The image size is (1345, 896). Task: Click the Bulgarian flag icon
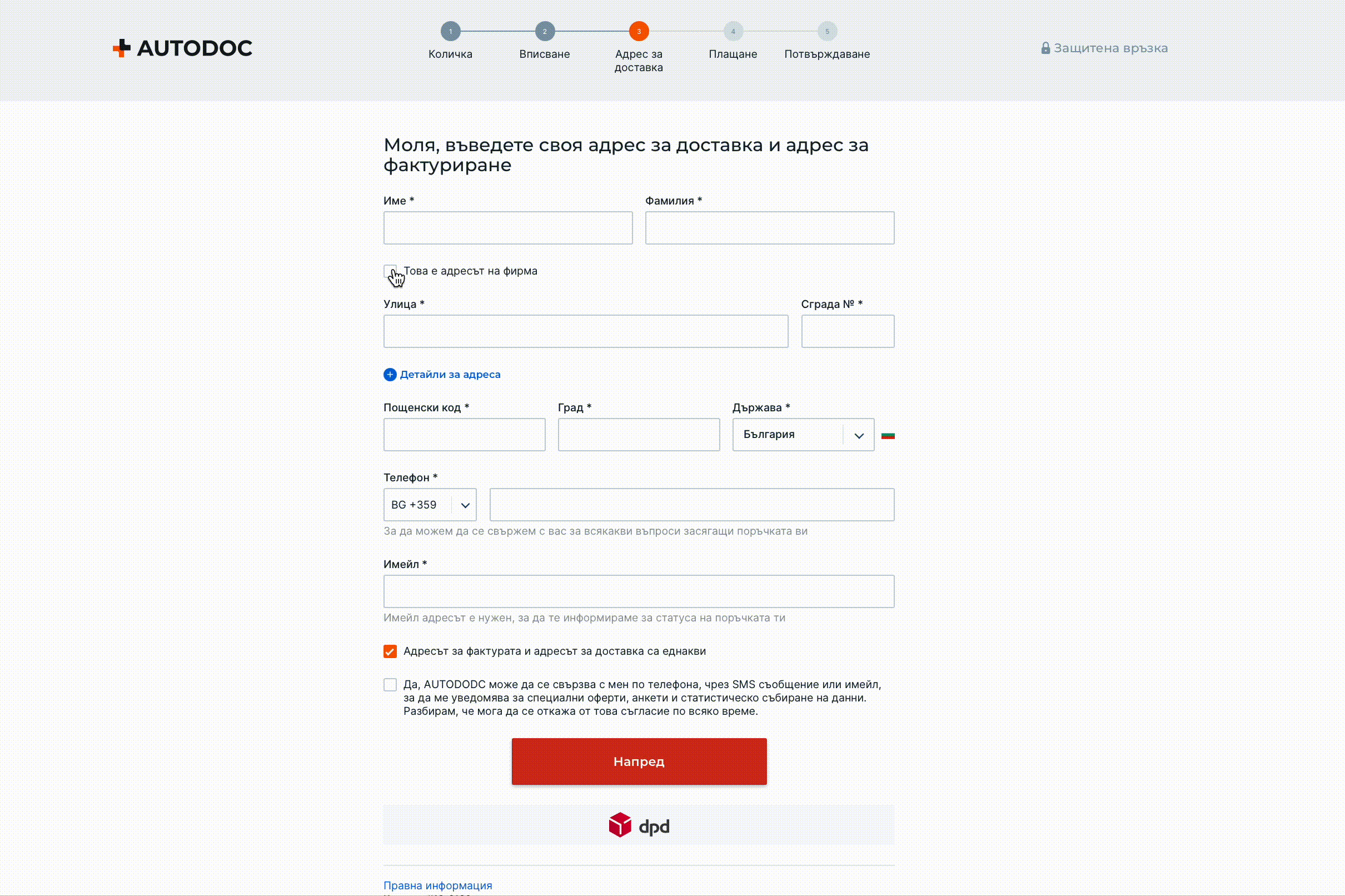click(x=888, y=435)
